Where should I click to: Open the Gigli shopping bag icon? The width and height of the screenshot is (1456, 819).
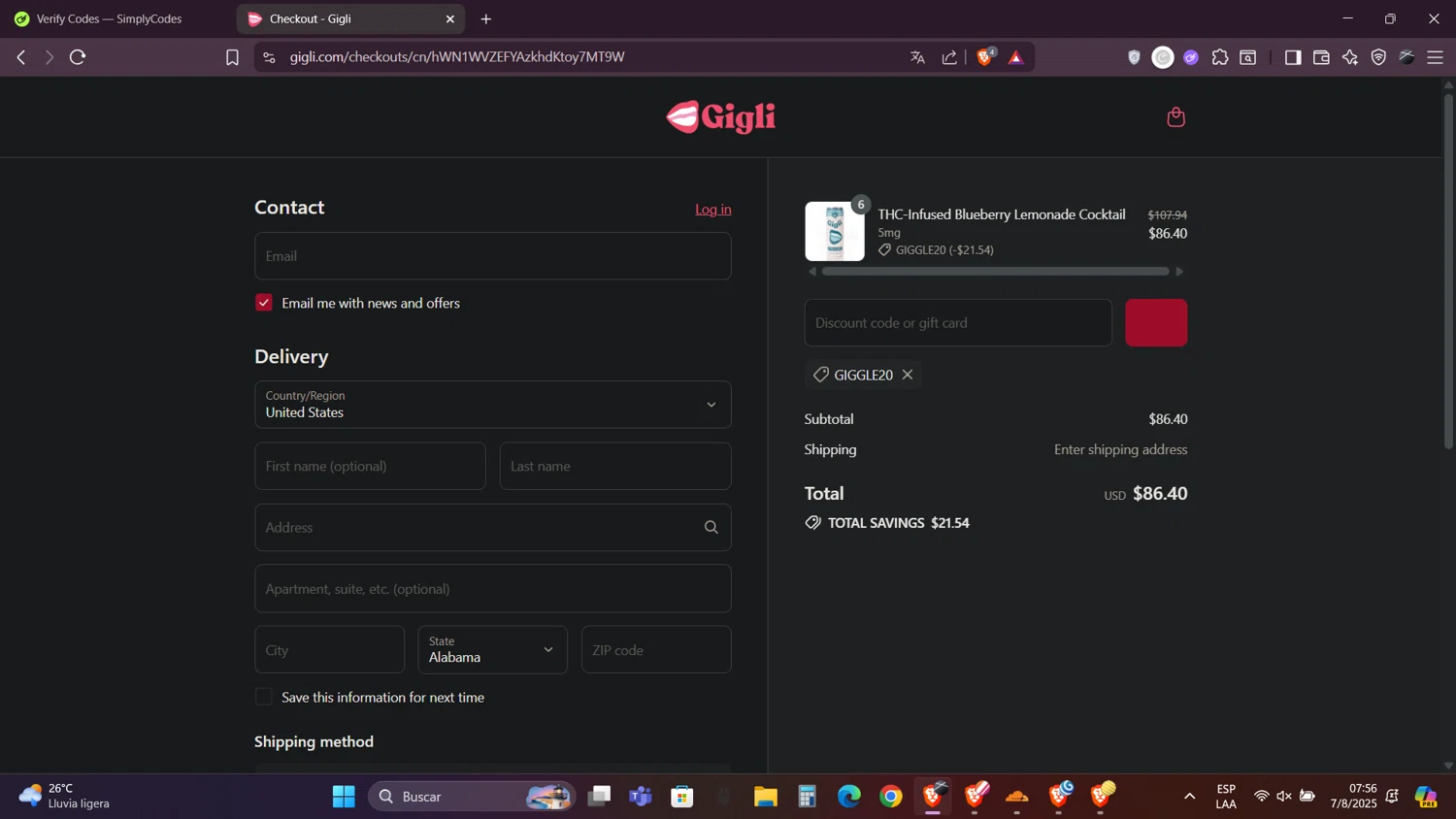pyautogui.click(x=1175, y=117)
